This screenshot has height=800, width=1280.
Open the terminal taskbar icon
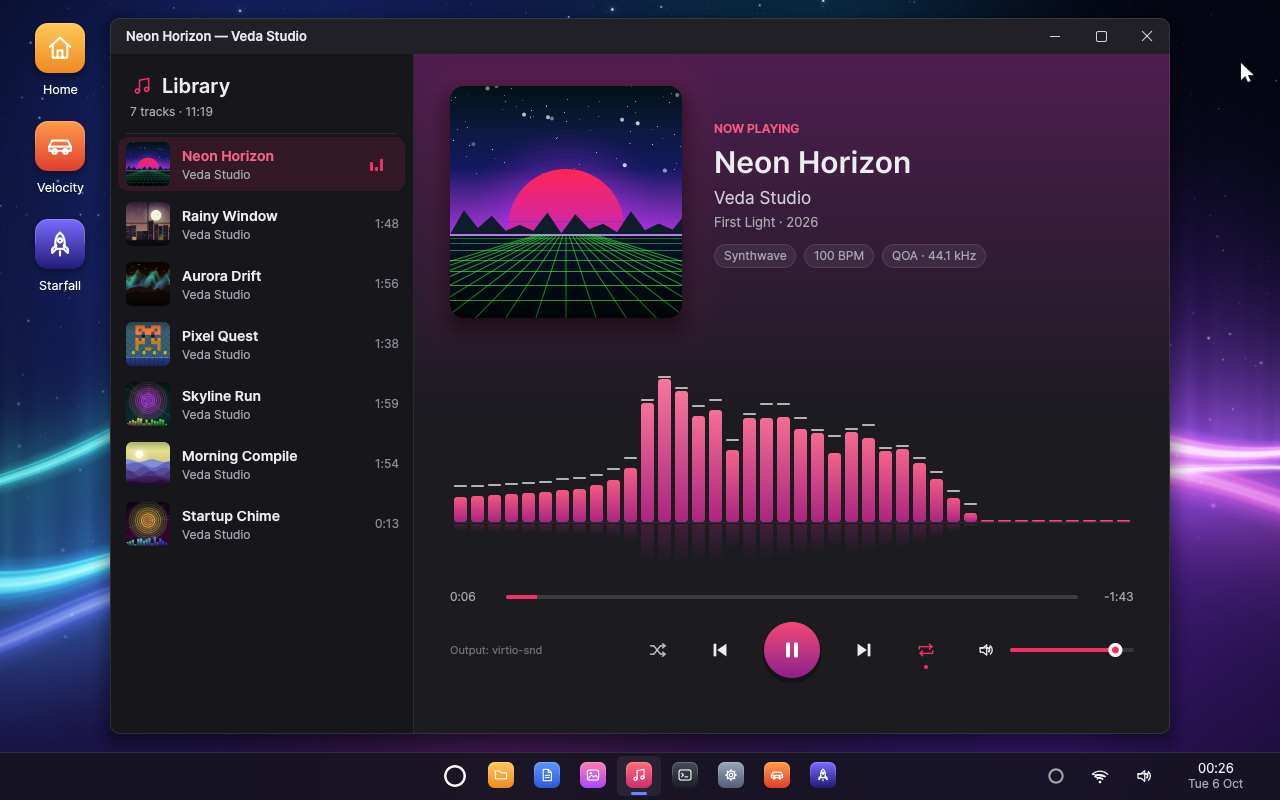coord(685,775)
